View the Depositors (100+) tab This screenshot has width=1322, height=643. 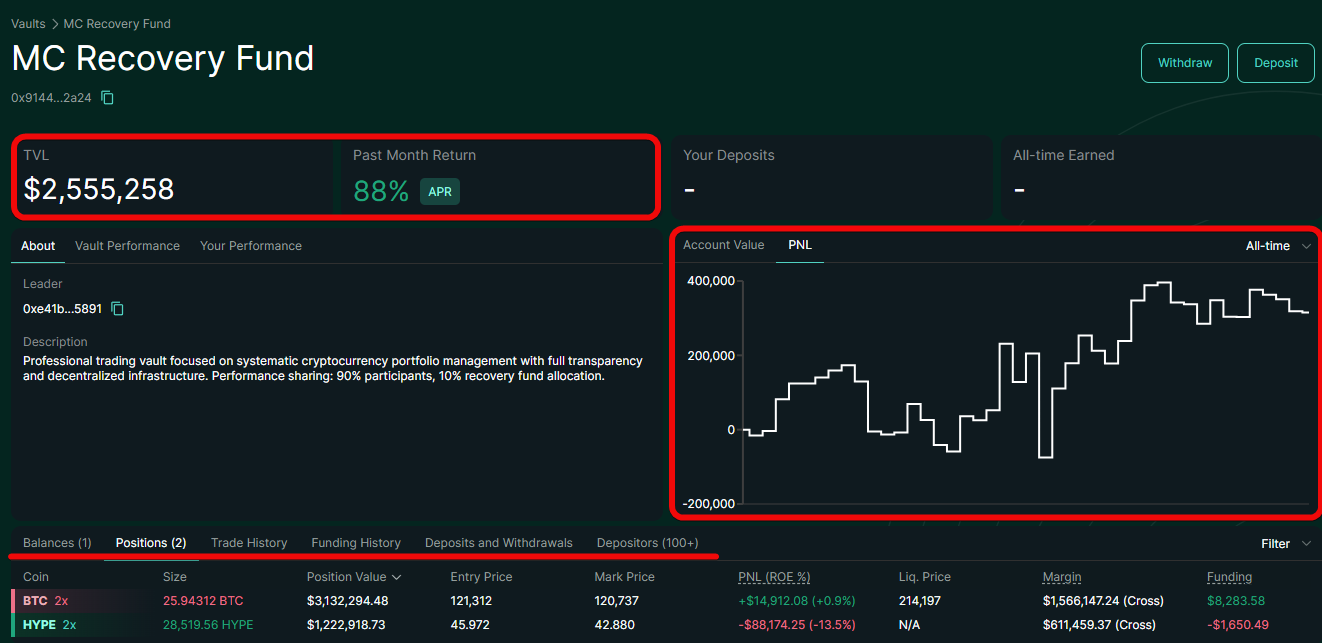pos(647,543)
